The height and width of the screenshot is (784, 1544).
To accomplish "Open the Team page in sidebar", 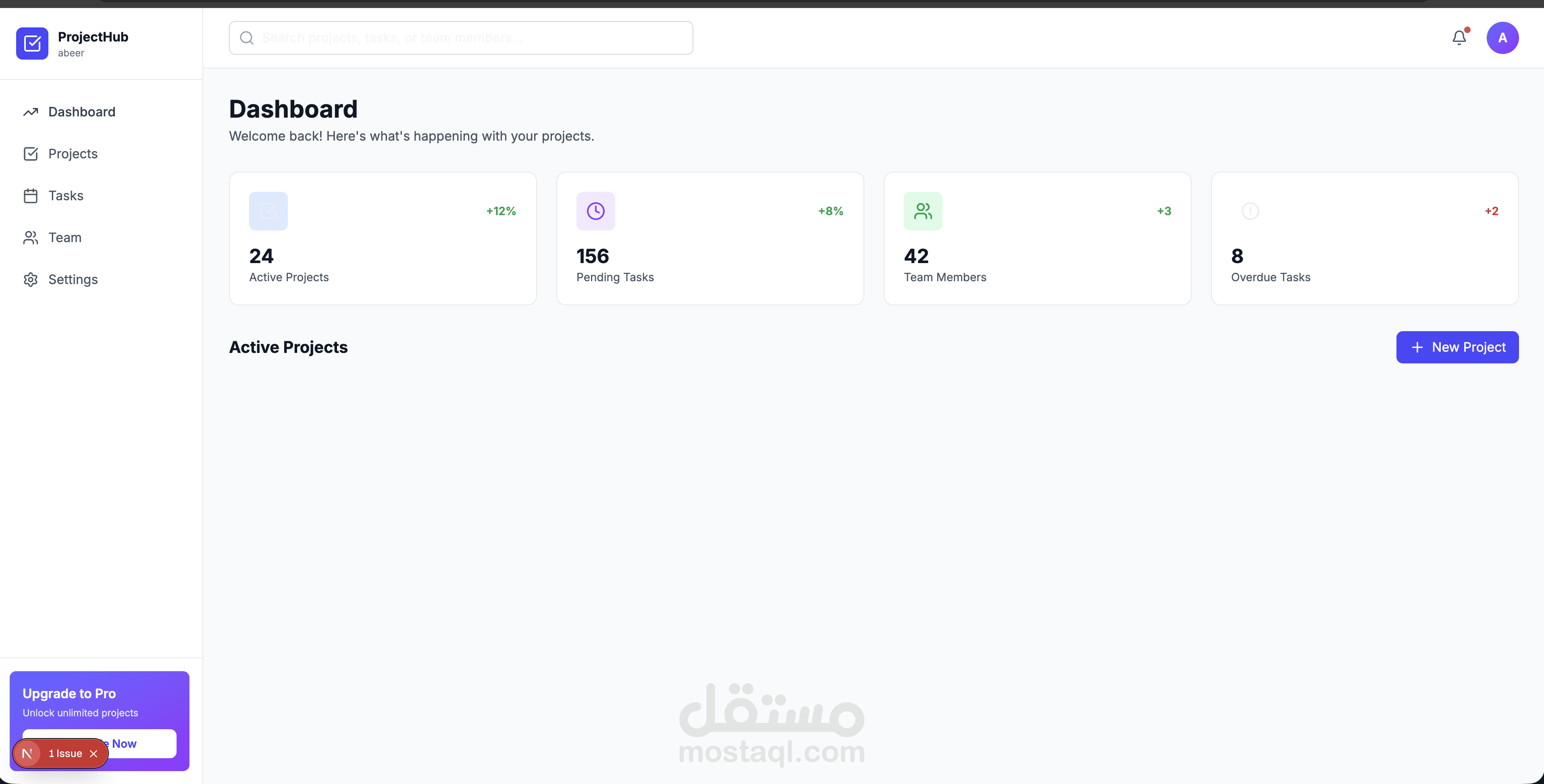I will click(101, 238).
